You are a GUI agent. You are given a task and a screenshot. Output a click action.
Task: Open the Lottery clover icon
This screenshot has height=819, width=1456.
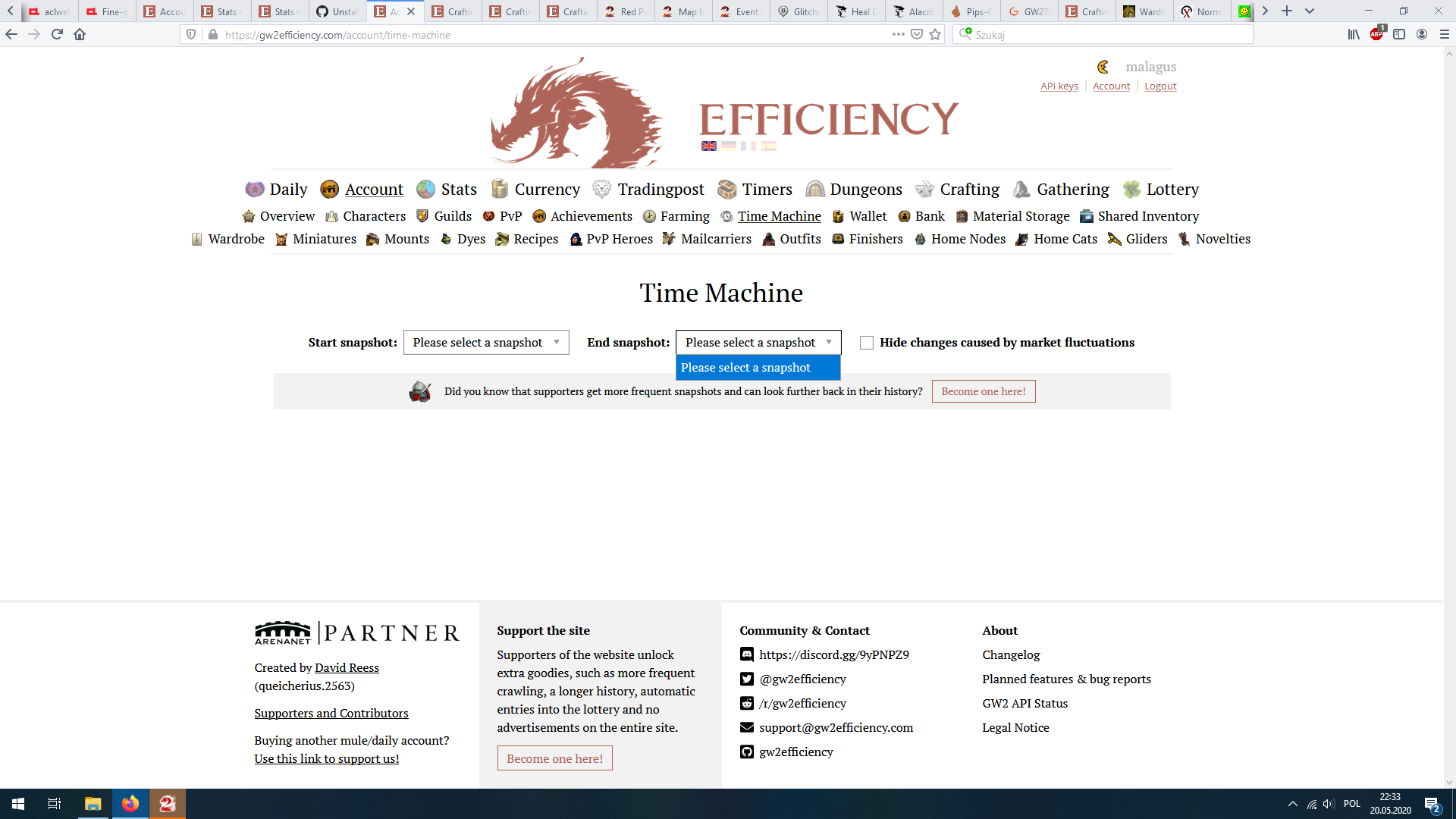[x=1132, y=189]
